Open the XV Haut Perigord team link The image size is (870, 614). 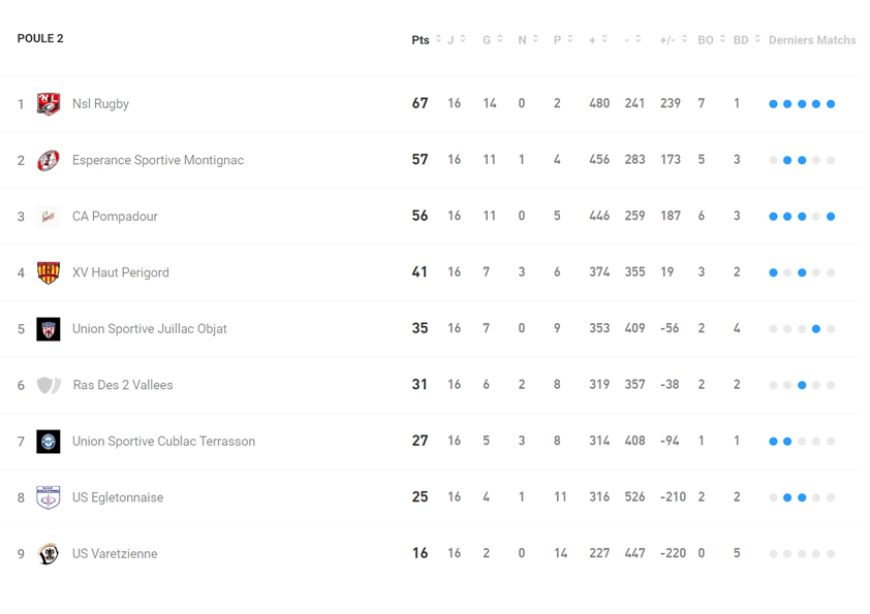[x=120, y=273]
